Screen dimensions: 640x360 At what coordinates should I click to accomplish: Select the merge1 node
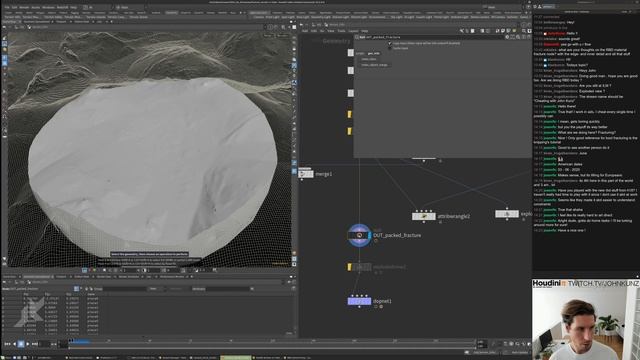(306, 174)
